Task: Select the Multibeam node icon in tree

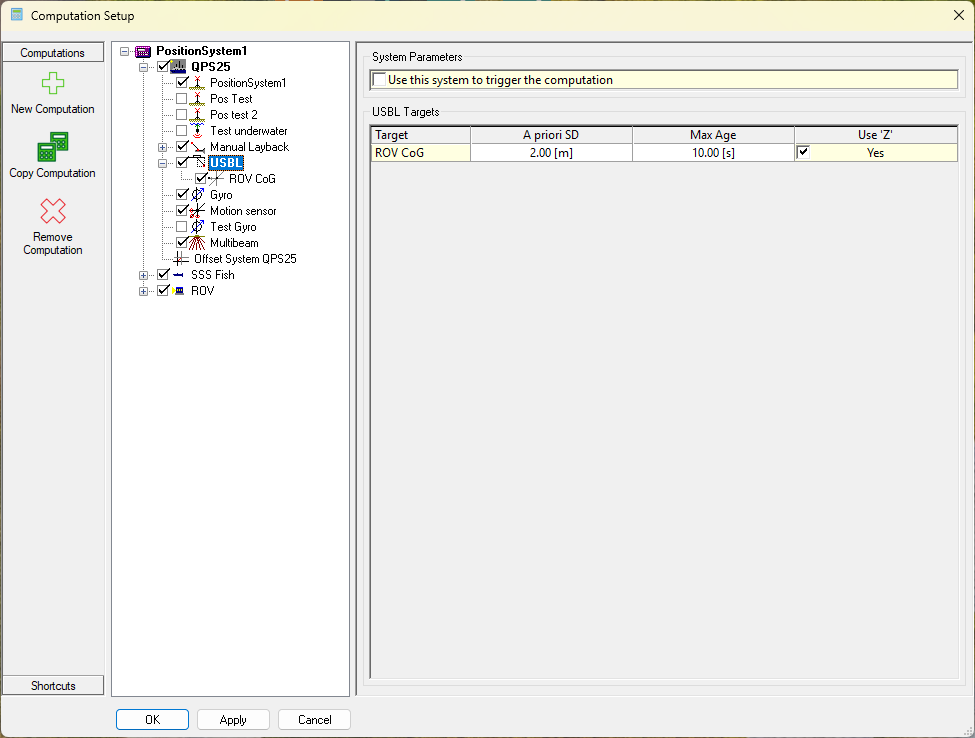Action: pos(197,243)
